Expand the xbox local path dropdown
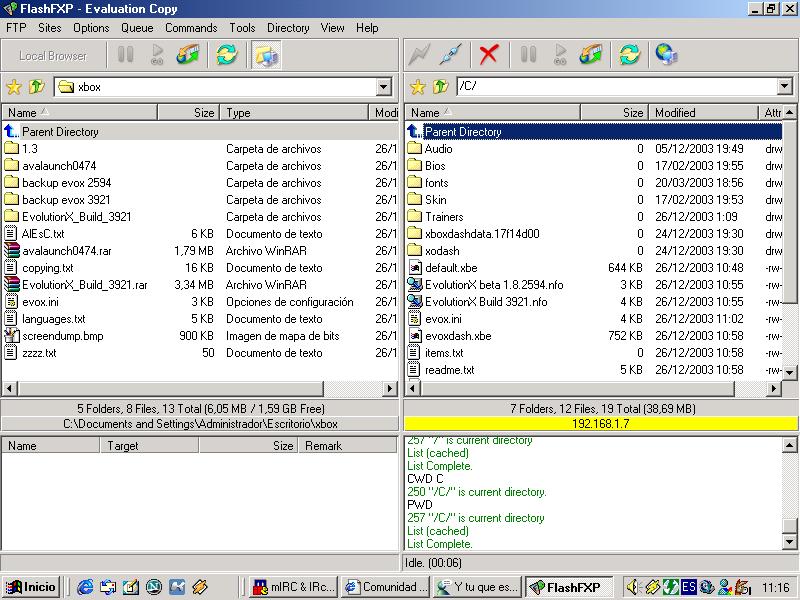Viewport: 800px width, 600px height. click(384, 87)
